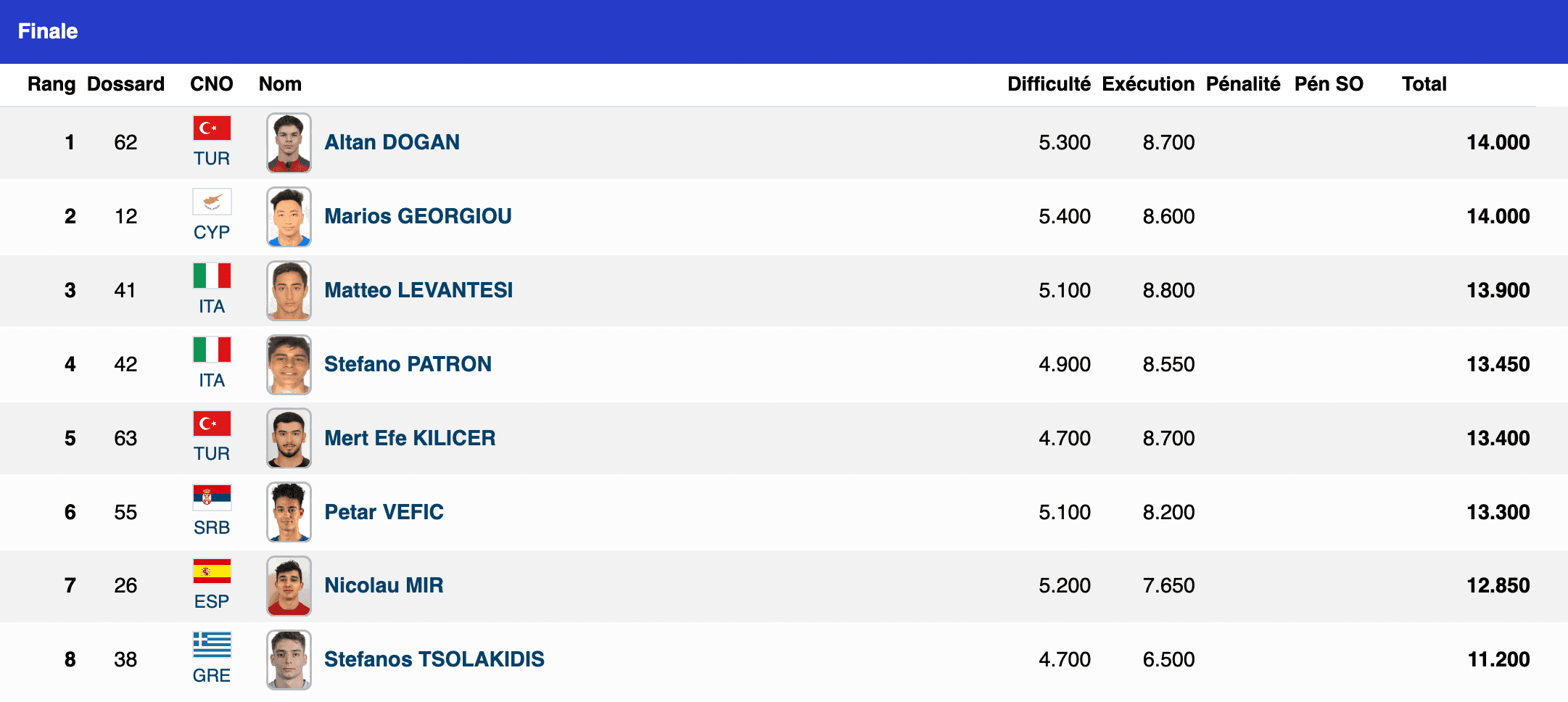Open Altan DOGAN's athlete profile link
This screenshot has height=702, width=1568.
[x=392, y=142]
